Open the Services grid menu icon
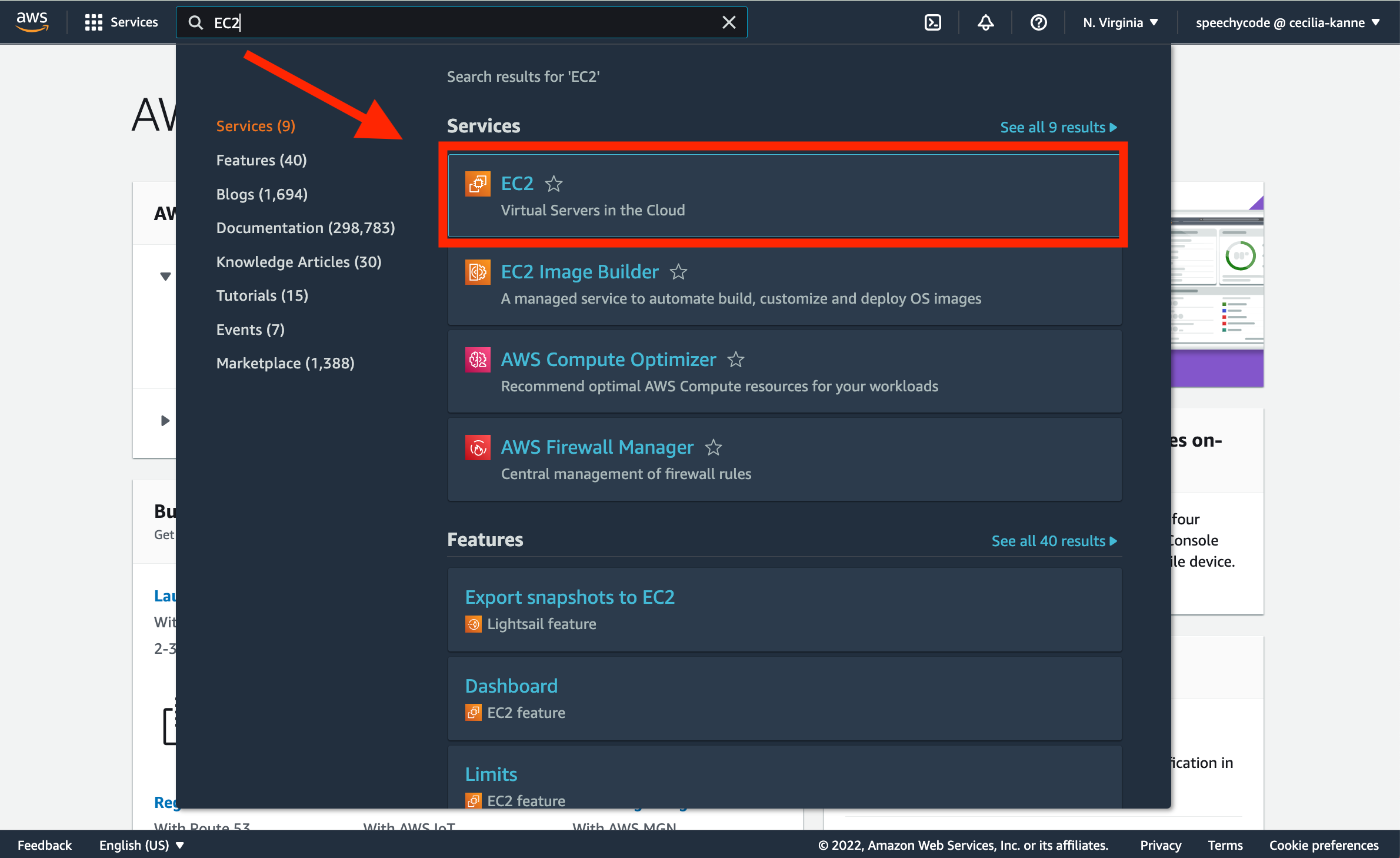The width and height of the screenshot is (1400, 858). 93,22
